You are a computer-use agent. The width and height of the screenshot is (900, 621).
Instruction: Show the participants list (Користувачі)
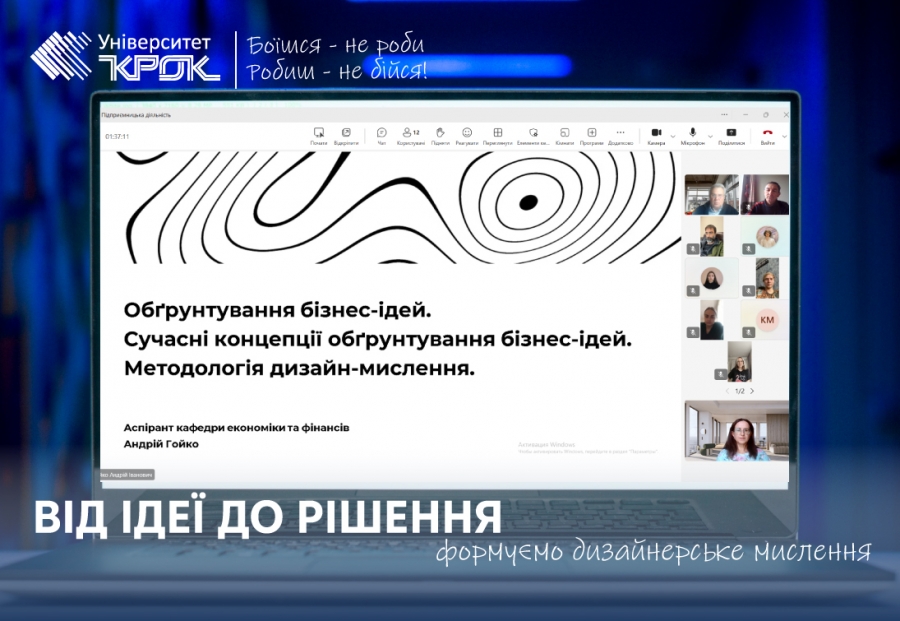point(410,133)
